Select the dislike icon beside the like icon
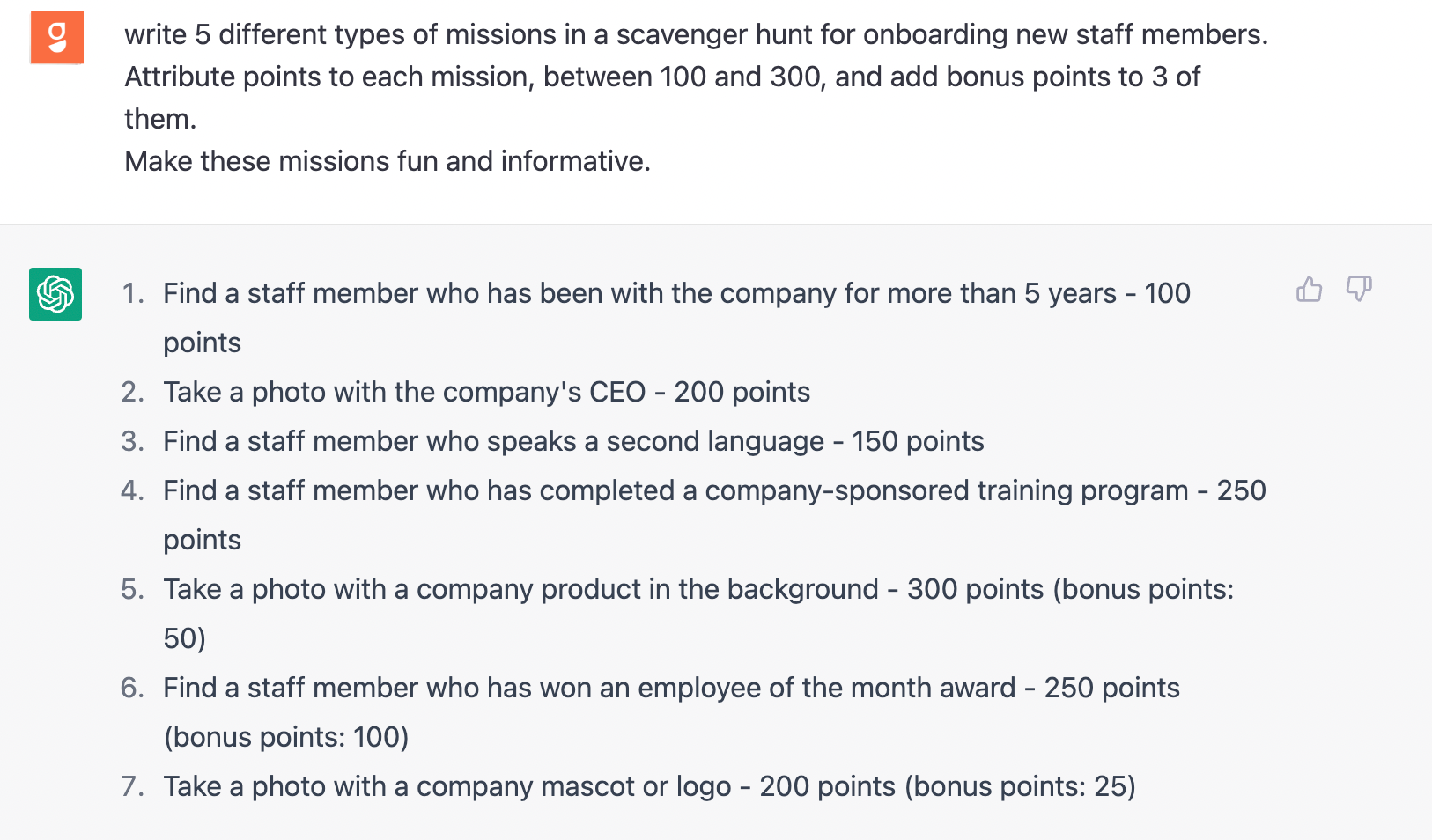The height and width of the screenshot is (840, 1432). click(1360, 290)
